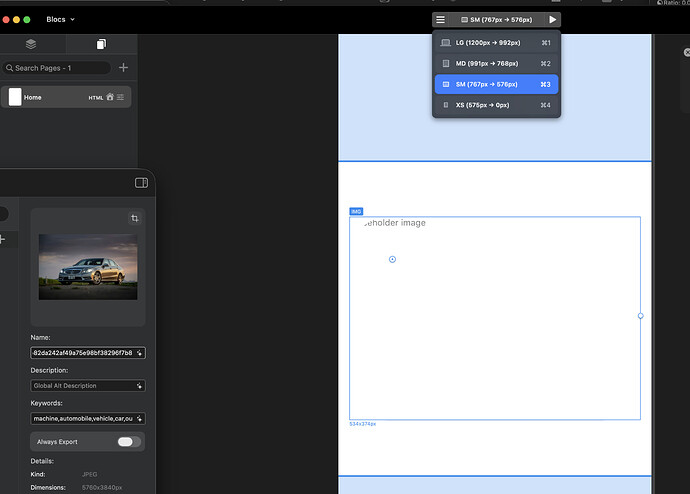Open the hamburger menu in the toolbar
Screen dimensions: 690x494
coord(440,20)
